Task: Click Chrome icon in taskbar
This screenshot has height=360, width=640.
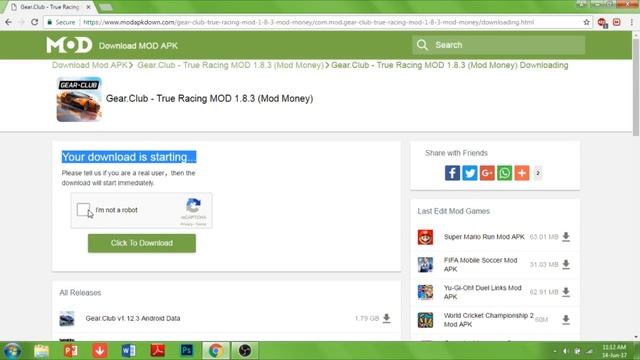Action: click(x=216, y=351)
